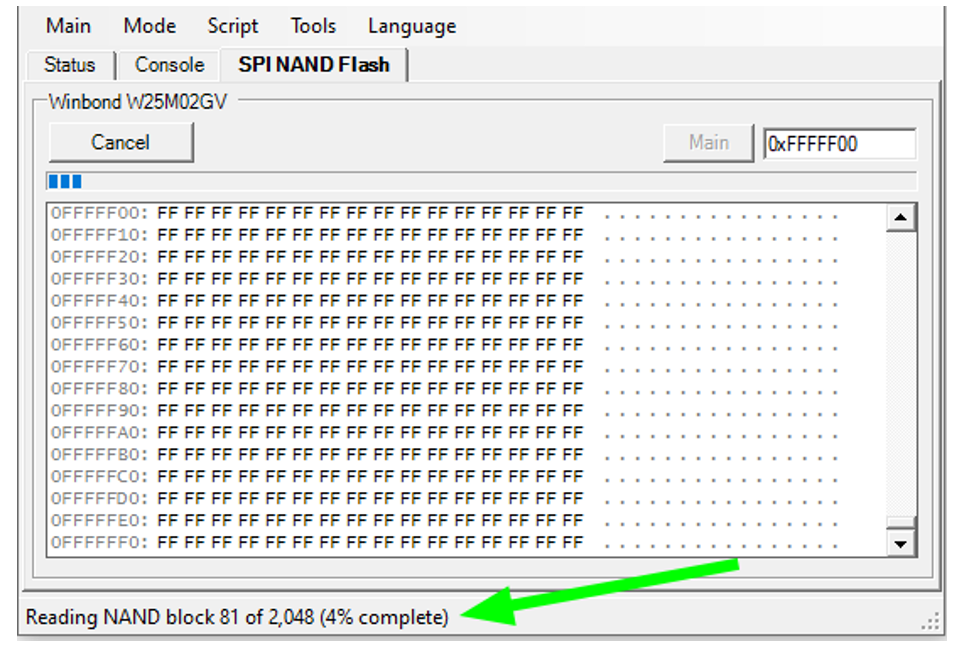960x656 pixels.
Task: Open the Mode menu
Action: point(149,26)
